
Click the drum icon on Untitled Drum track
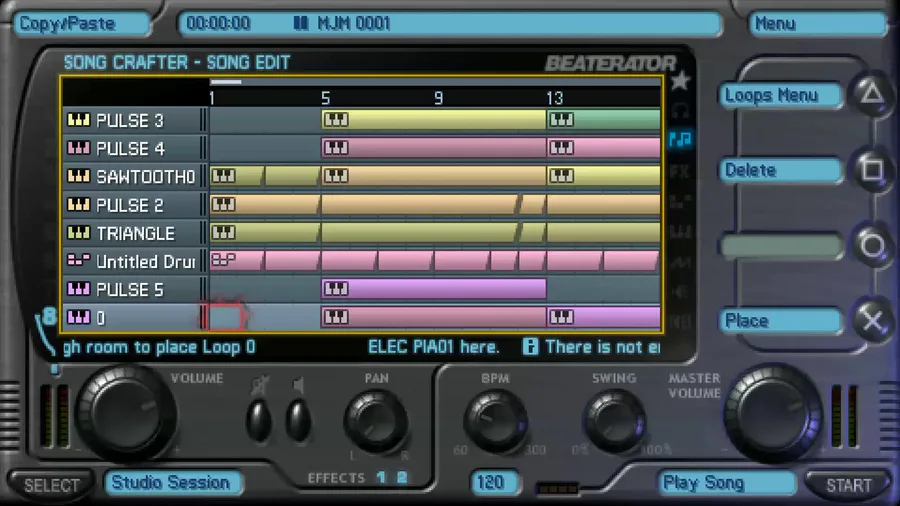tap(79, 260)
